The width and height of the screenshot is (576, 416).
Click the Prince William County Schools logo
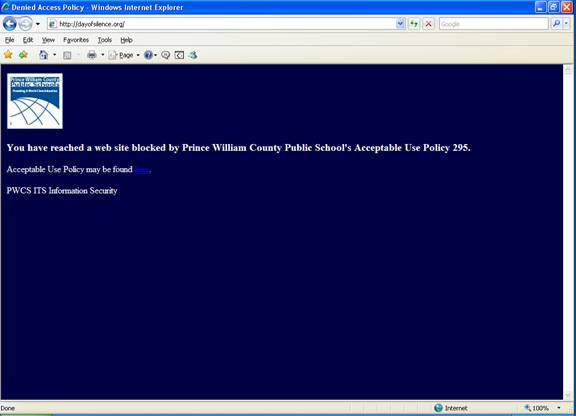click(35, 101)
